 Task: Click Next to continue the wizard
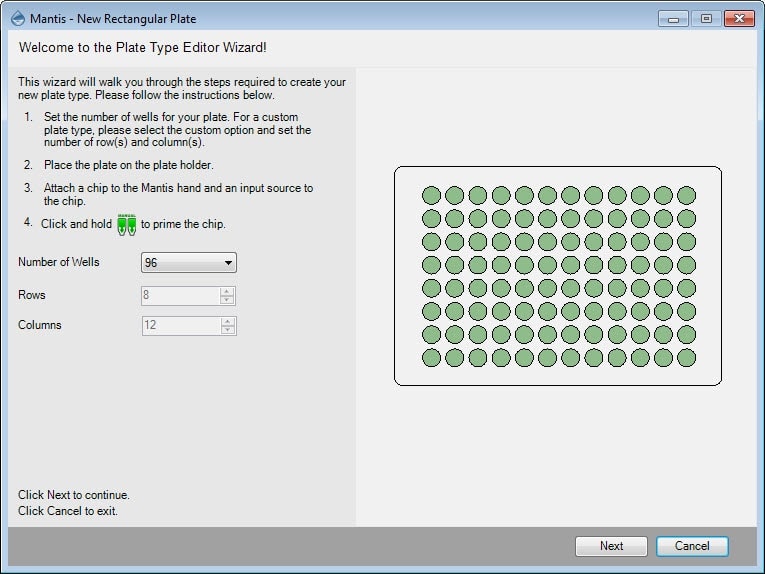click(611, 546)
